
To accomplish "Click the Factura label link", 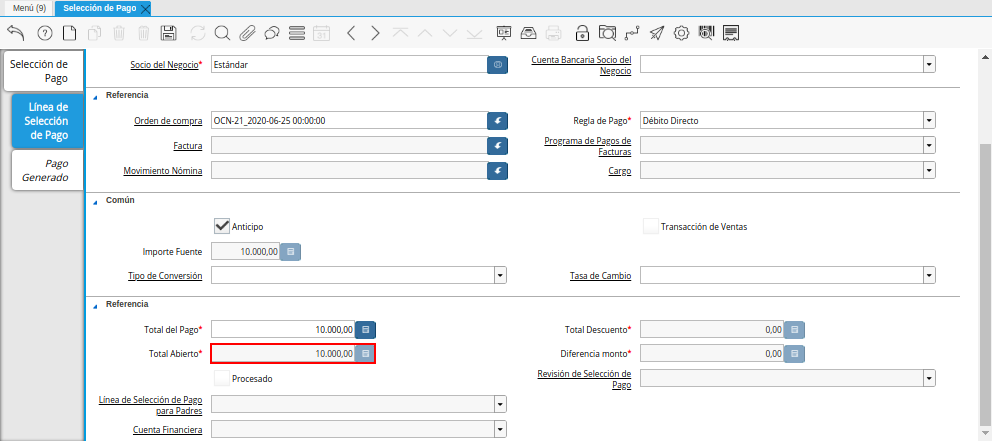I will [x=188, y=146].
